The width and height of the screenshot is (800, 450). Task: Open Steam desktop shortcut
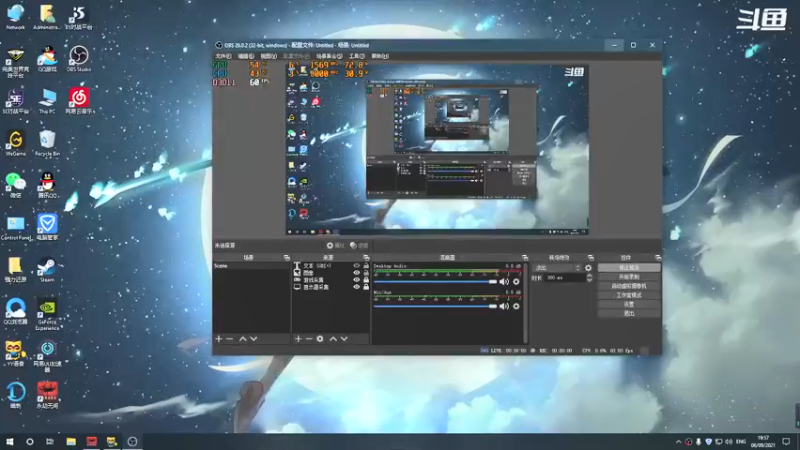tap(47, 270)
